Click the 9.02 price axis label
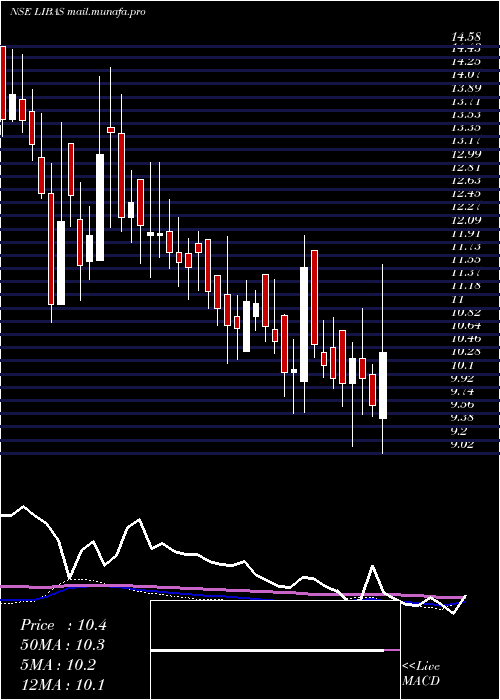The image size is (500, 700). point(462,444)
